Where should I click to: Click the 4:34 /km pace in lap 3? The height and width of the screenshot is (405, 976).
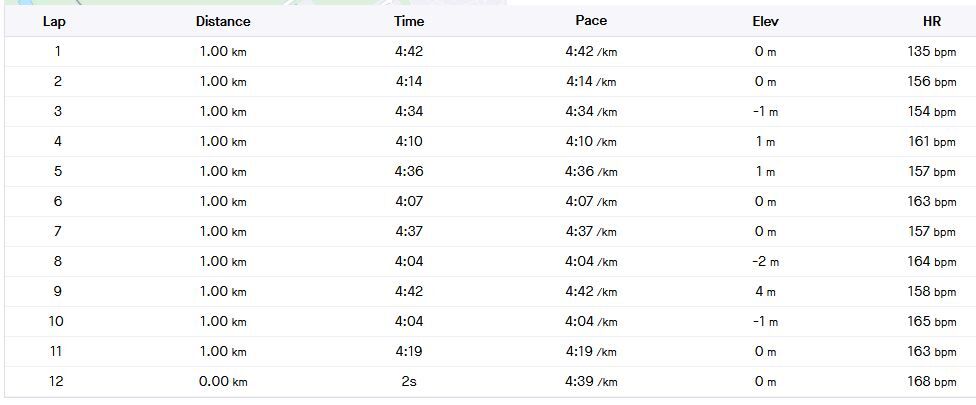pos(591,111)
